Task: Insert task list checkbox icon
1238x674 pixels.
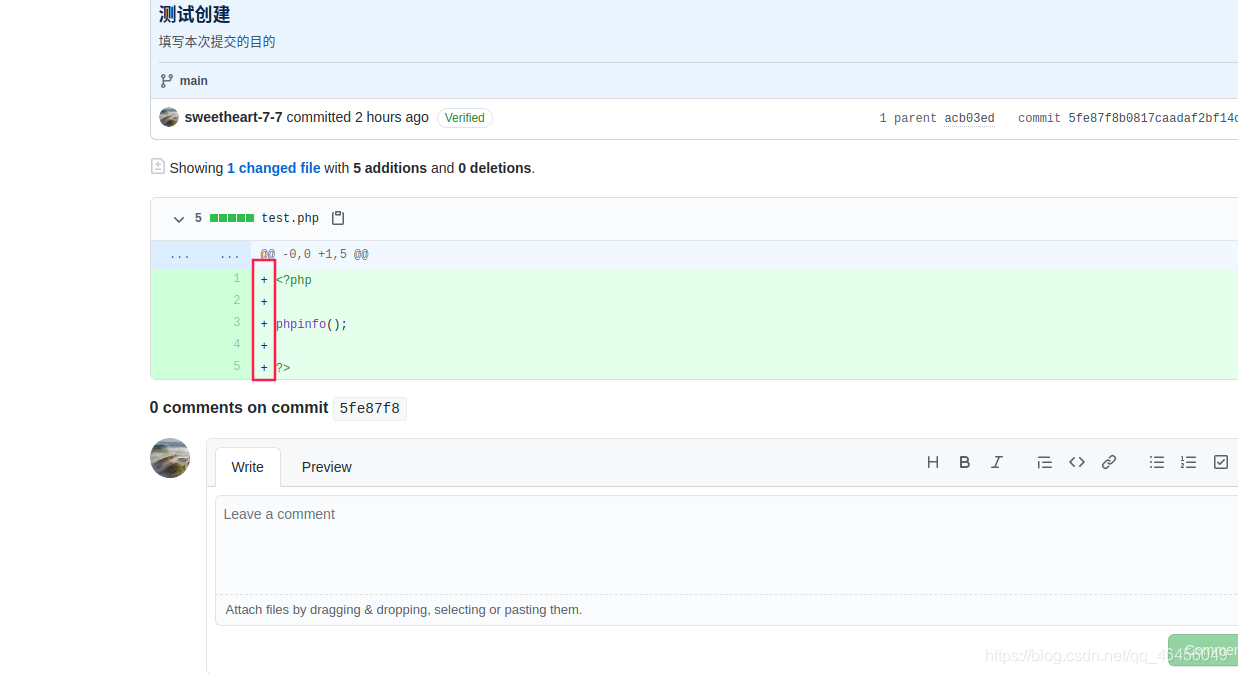Action: (x=1221, y=462)
